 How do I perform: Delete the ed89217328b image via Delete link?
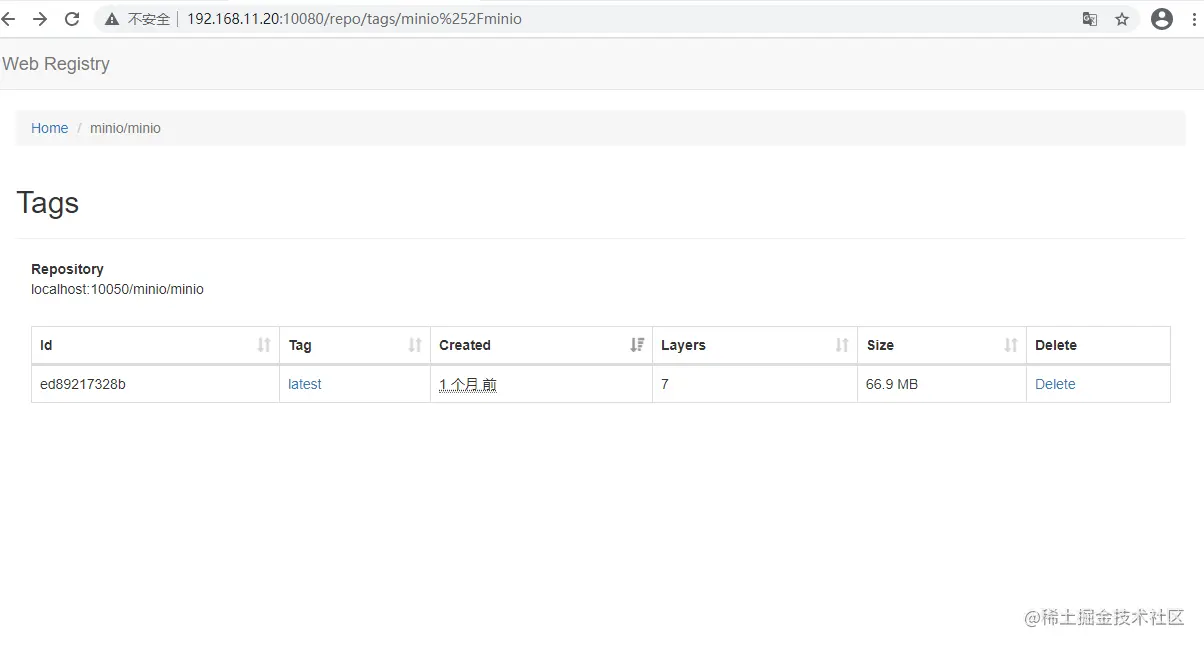(1055, 384)
